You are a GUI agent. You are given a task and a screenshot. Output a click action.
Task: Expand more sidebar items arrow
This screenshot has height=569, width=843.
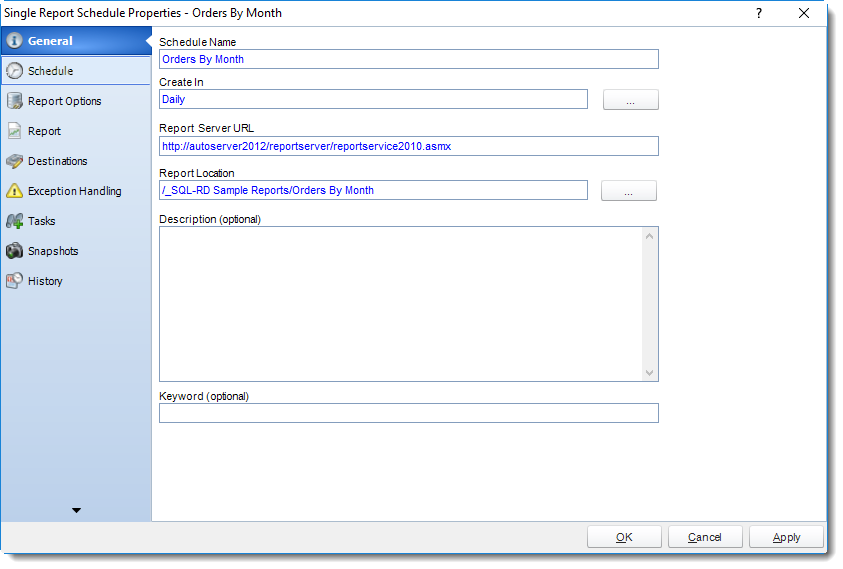76,510
